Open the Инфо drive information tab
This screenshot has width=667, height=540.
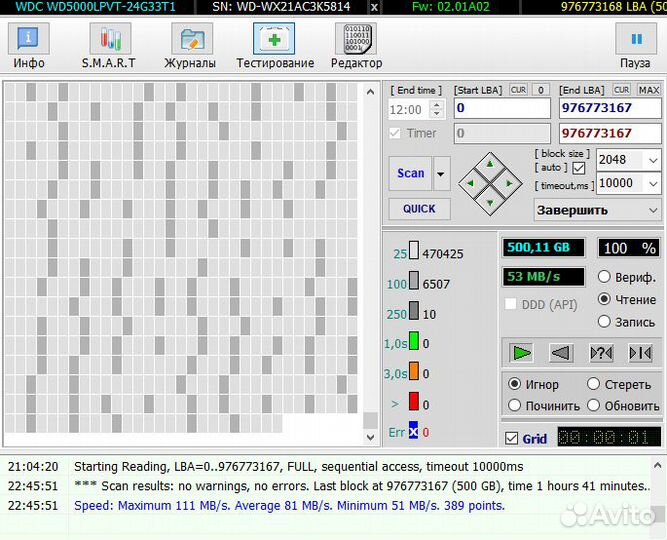28,46
